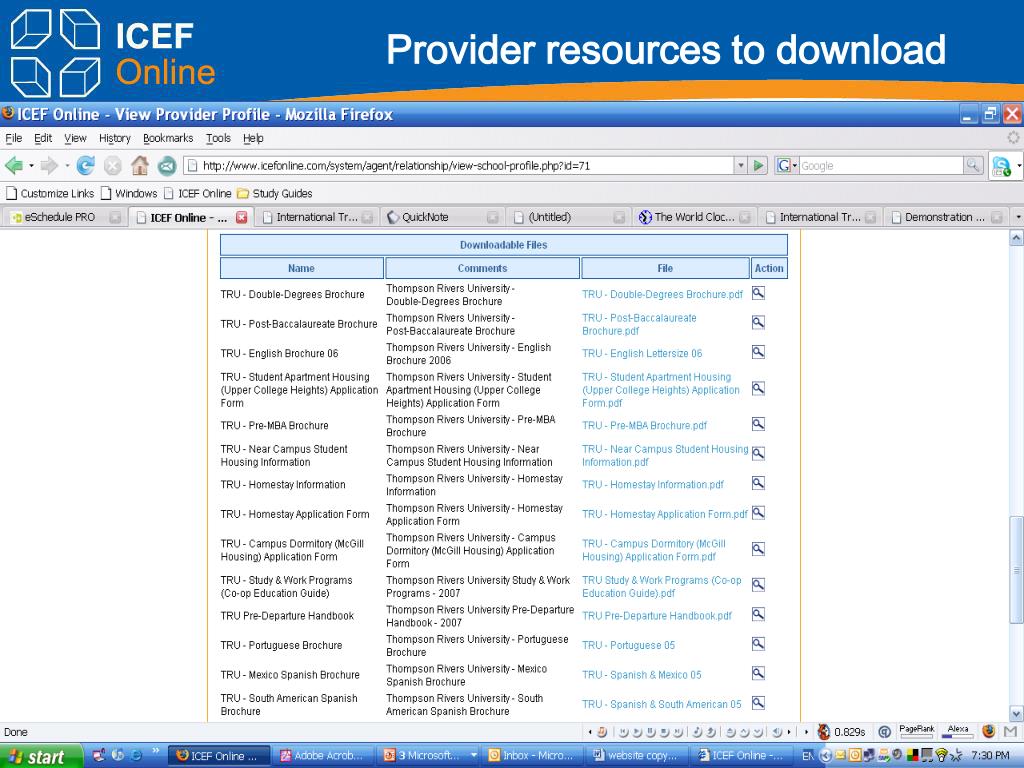This screenshot has height=768, width=1024.
Task: Open the View menu
Action: (x=75, y=138)
